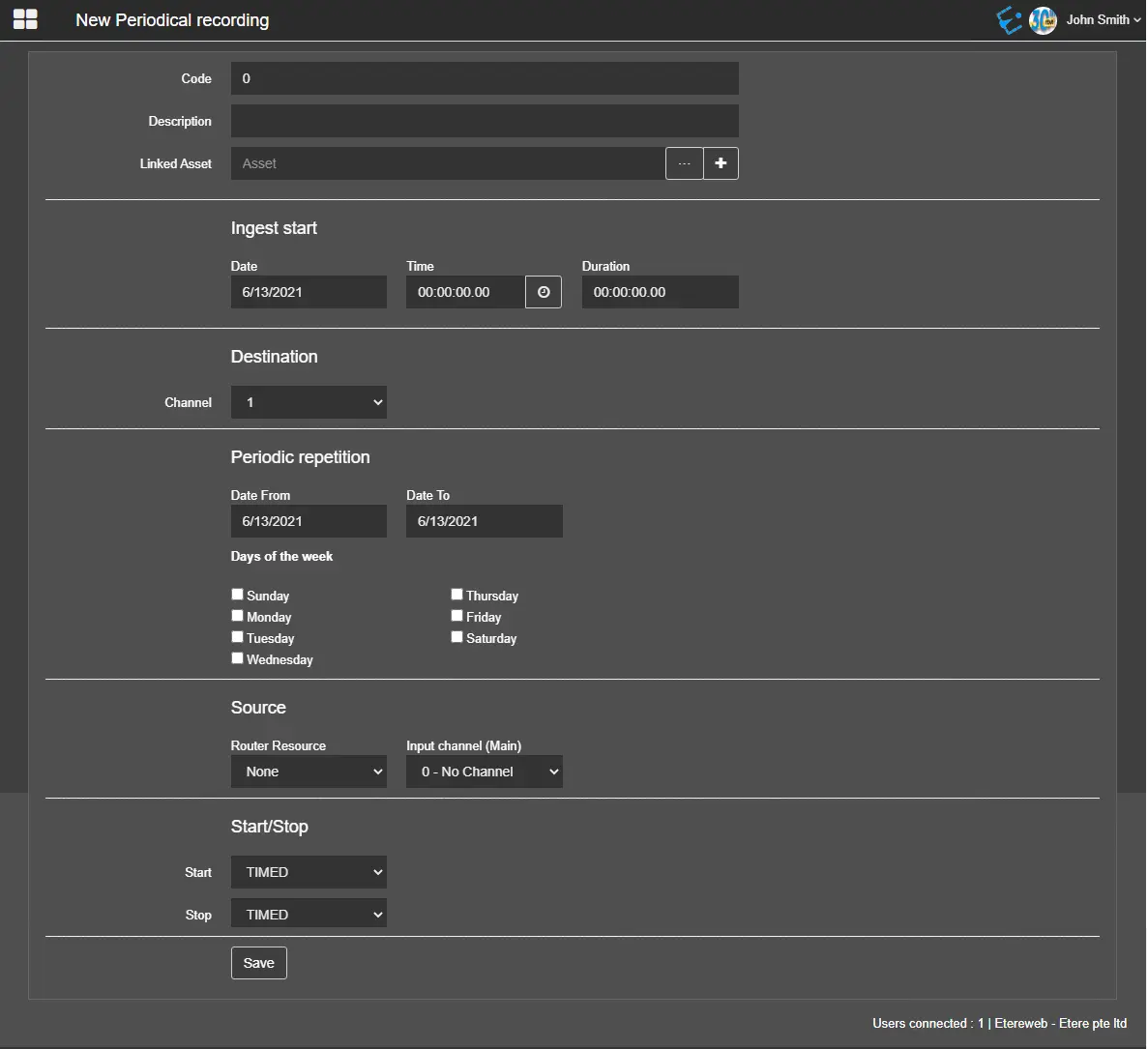Open the John Smith user menu
Screen dimensions: 1148x1049
pyautogui.click(x=1103, y=20)
